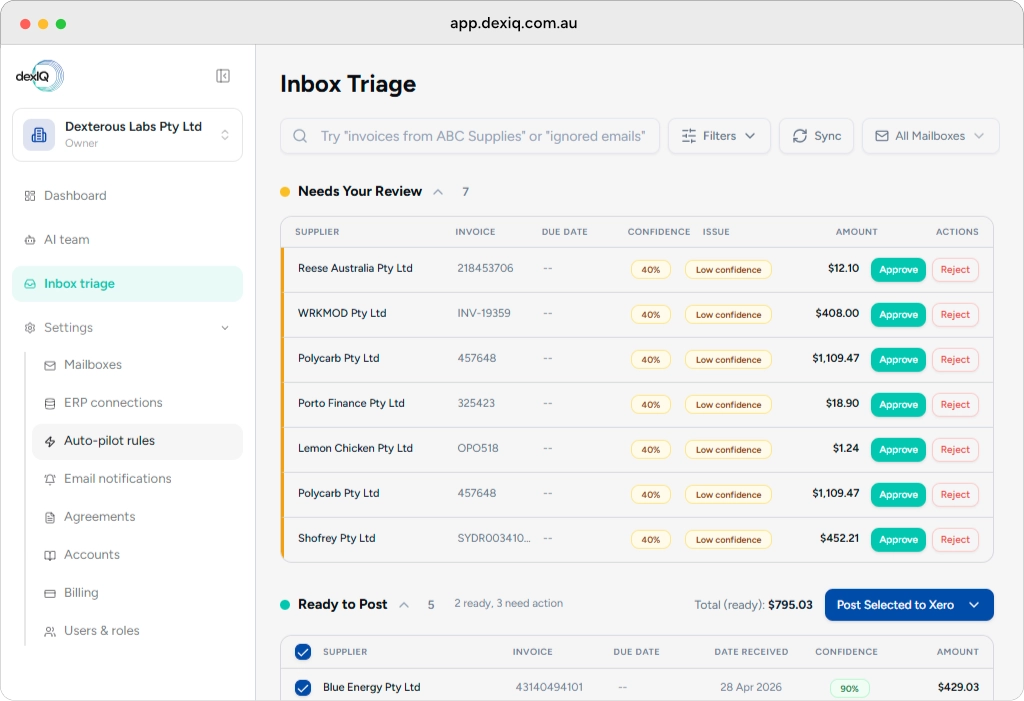Collapse the Ready to Post section
1024x701 pixels.
point(404,605)
